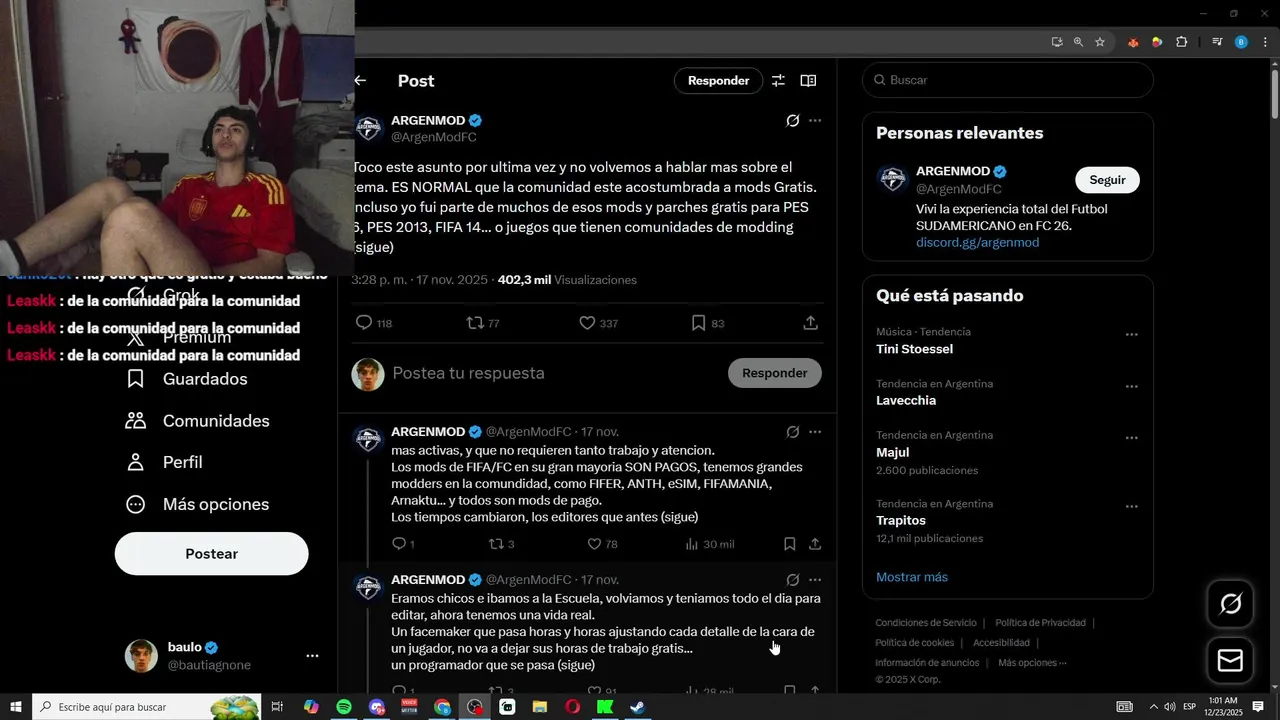The height and width of the screenshot is (720, 1280).
Task: Bookmark this page with the star icon
Action: point(1100,42)
